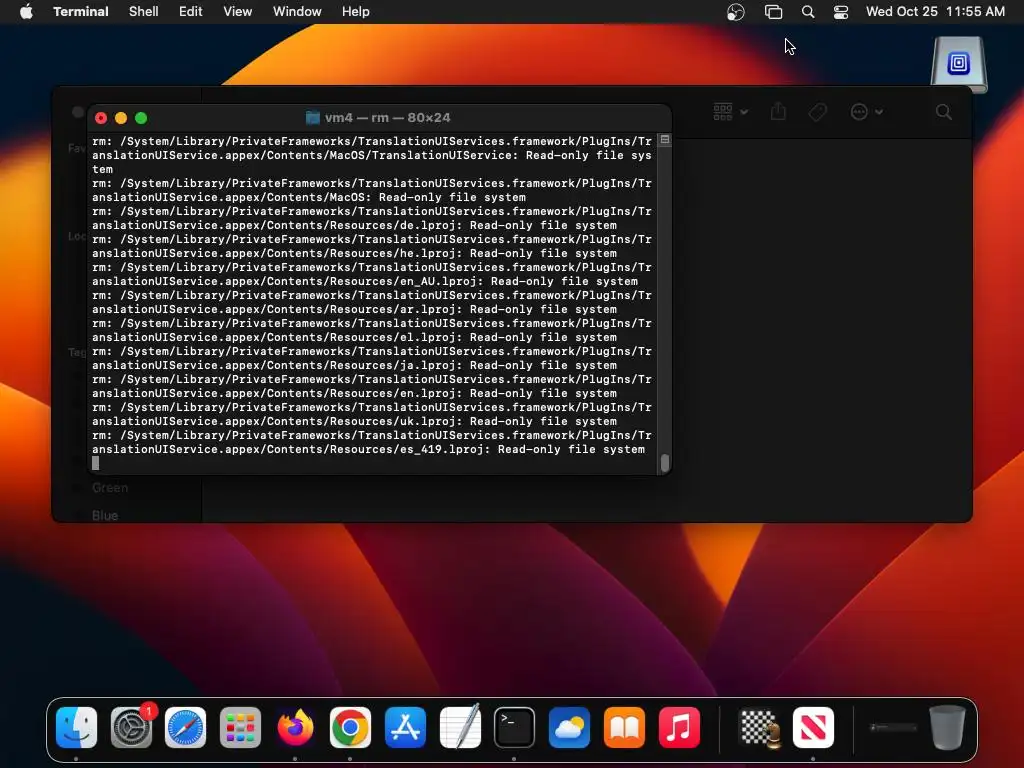
Task: Click the Terminal title 'vm4 — rm — 80×24'
Action: [x=387, y=118]
